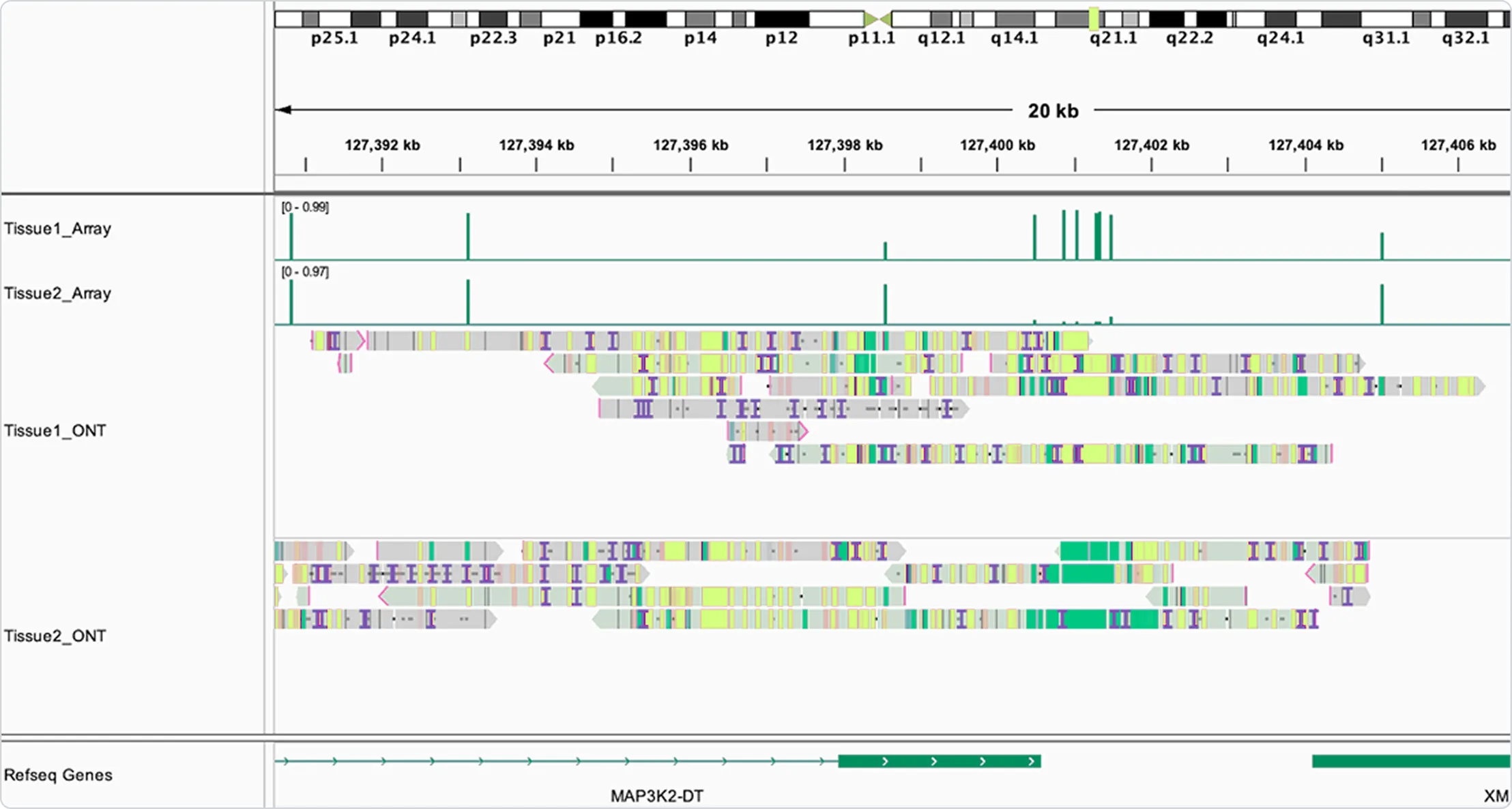Click the 20 kb span label
This screenshot has width=1512, height=809.
point(1053,111)
